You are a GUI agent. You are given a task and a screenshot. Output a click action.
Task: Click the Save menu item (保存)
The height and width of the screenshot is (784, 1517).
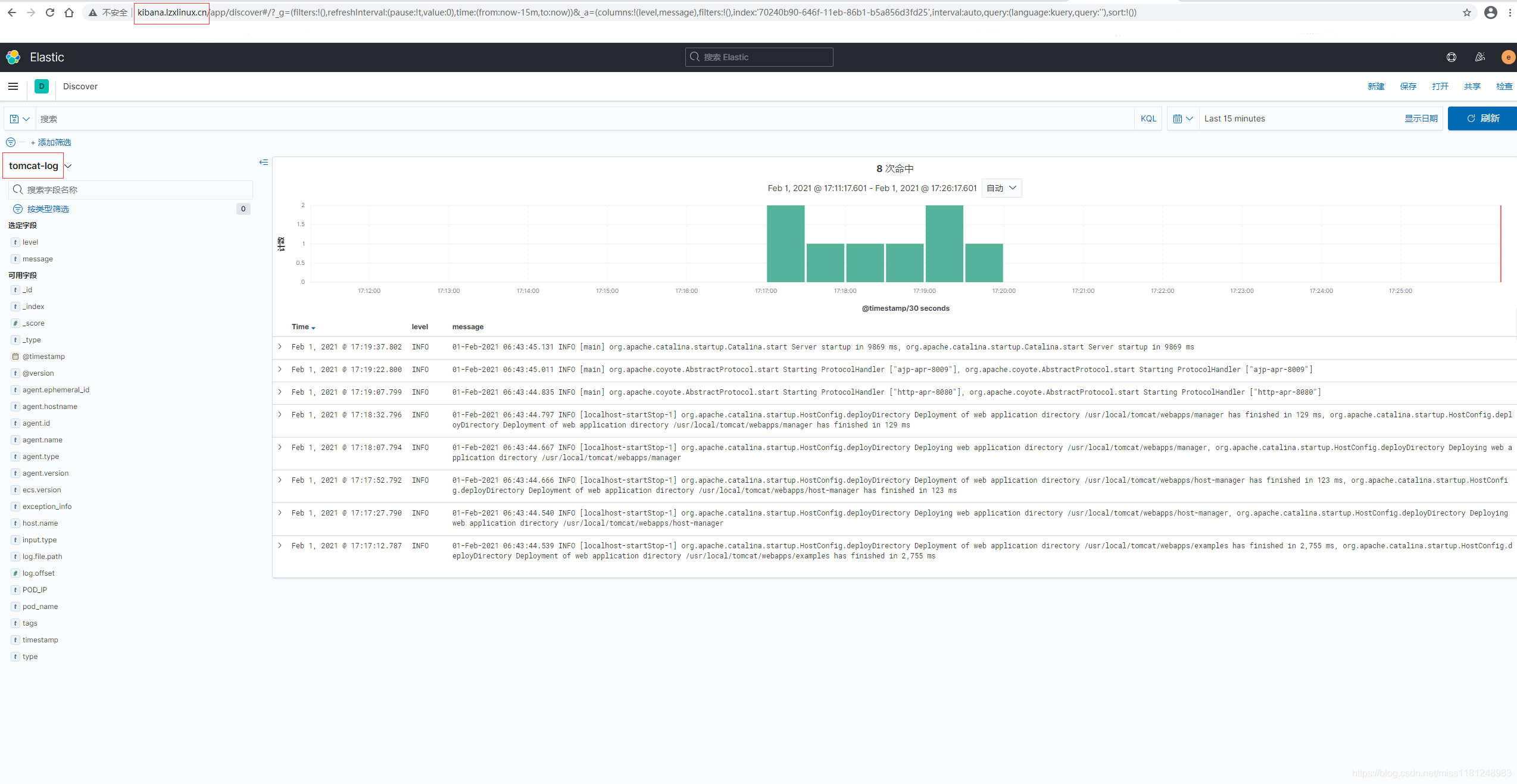[x=1408, y=86]
